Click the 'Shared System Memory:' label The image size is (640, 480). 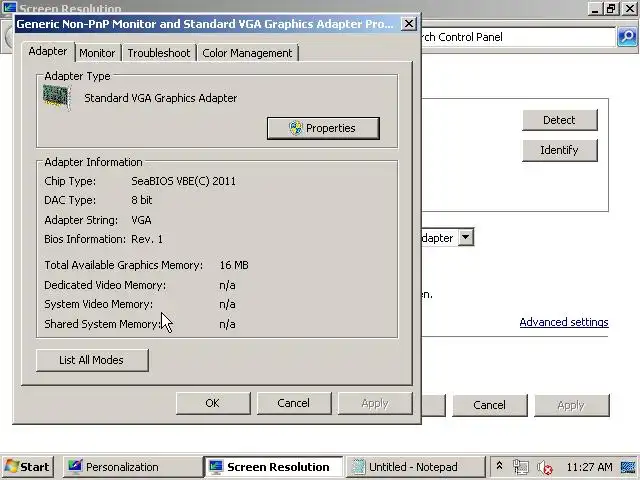pyautogui.click(x=102, y=324)
